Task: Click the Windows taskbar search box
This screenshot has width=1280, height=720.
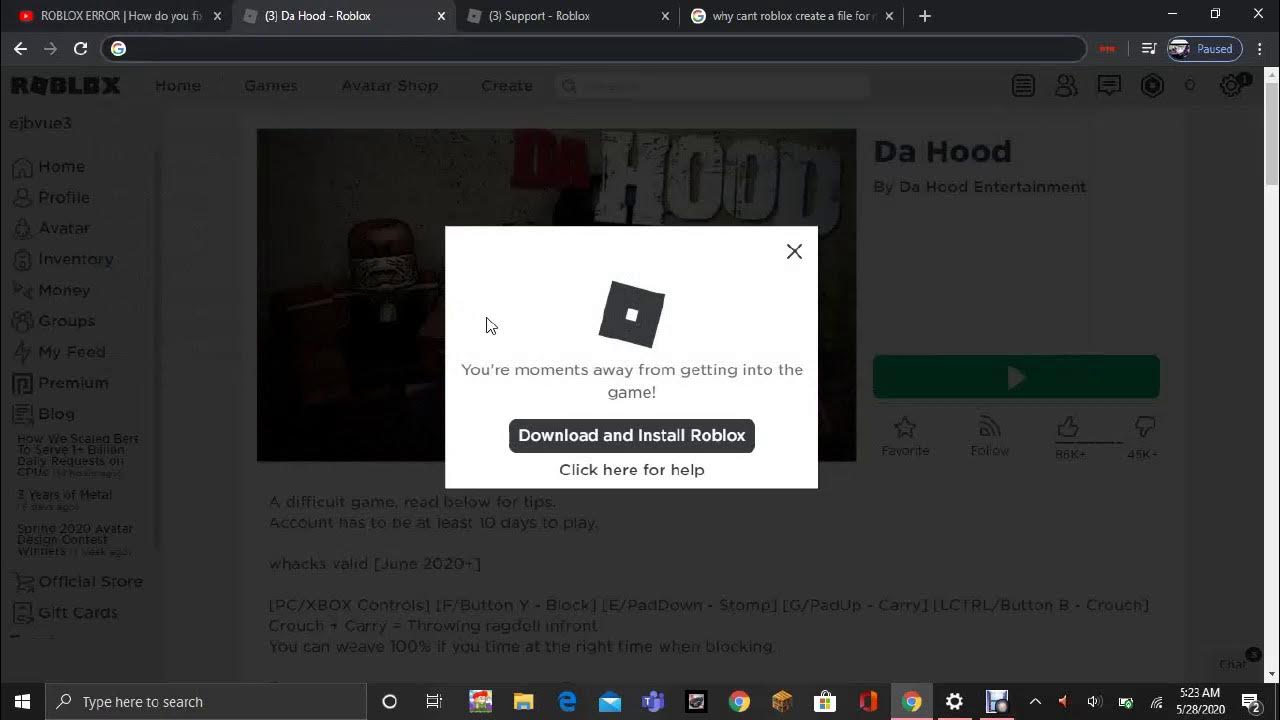Action: 207,702
